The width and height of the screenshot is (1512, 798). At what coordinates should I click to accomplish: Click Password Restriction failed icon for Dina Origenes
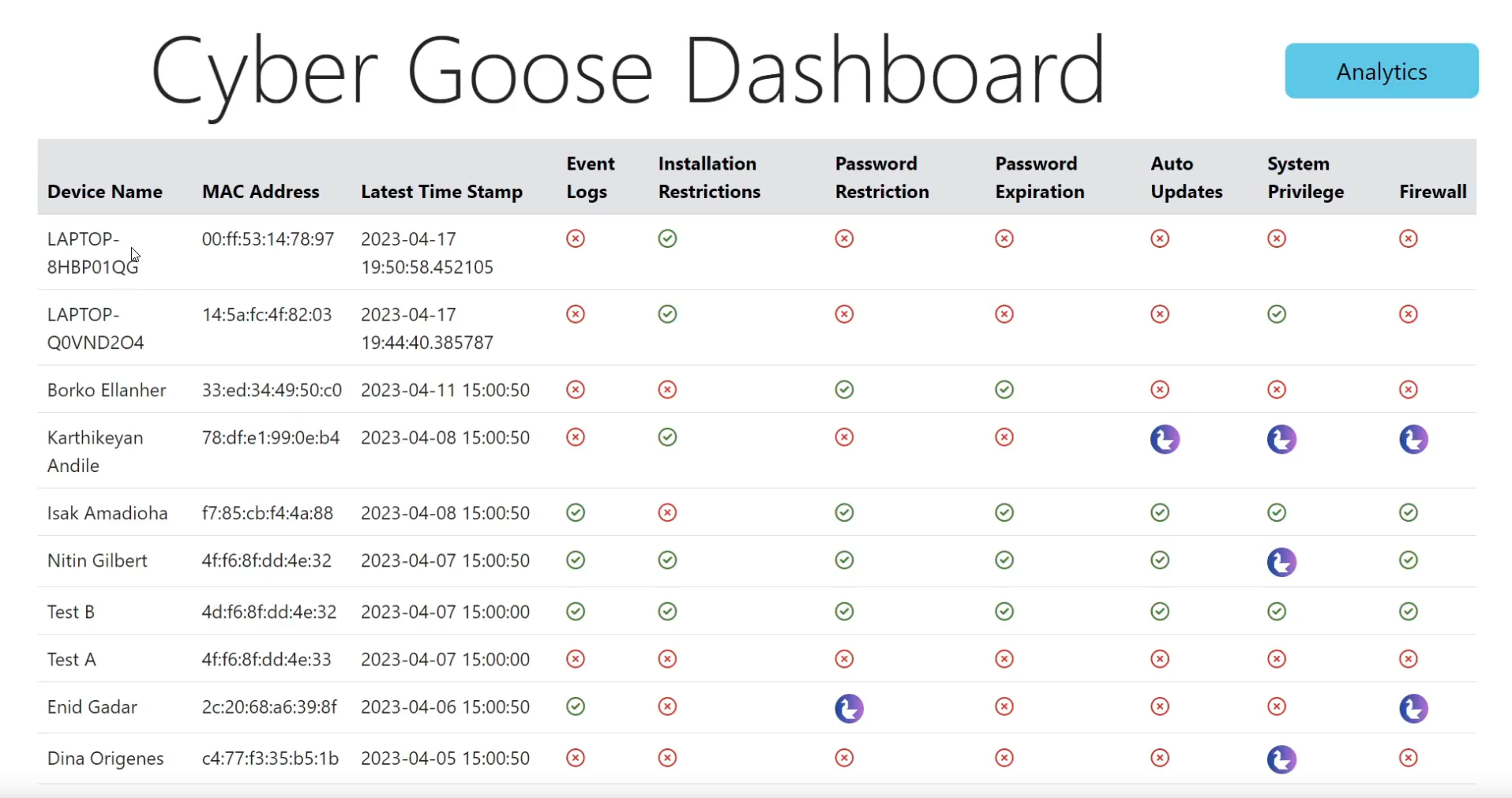click(x=844, y=758)
